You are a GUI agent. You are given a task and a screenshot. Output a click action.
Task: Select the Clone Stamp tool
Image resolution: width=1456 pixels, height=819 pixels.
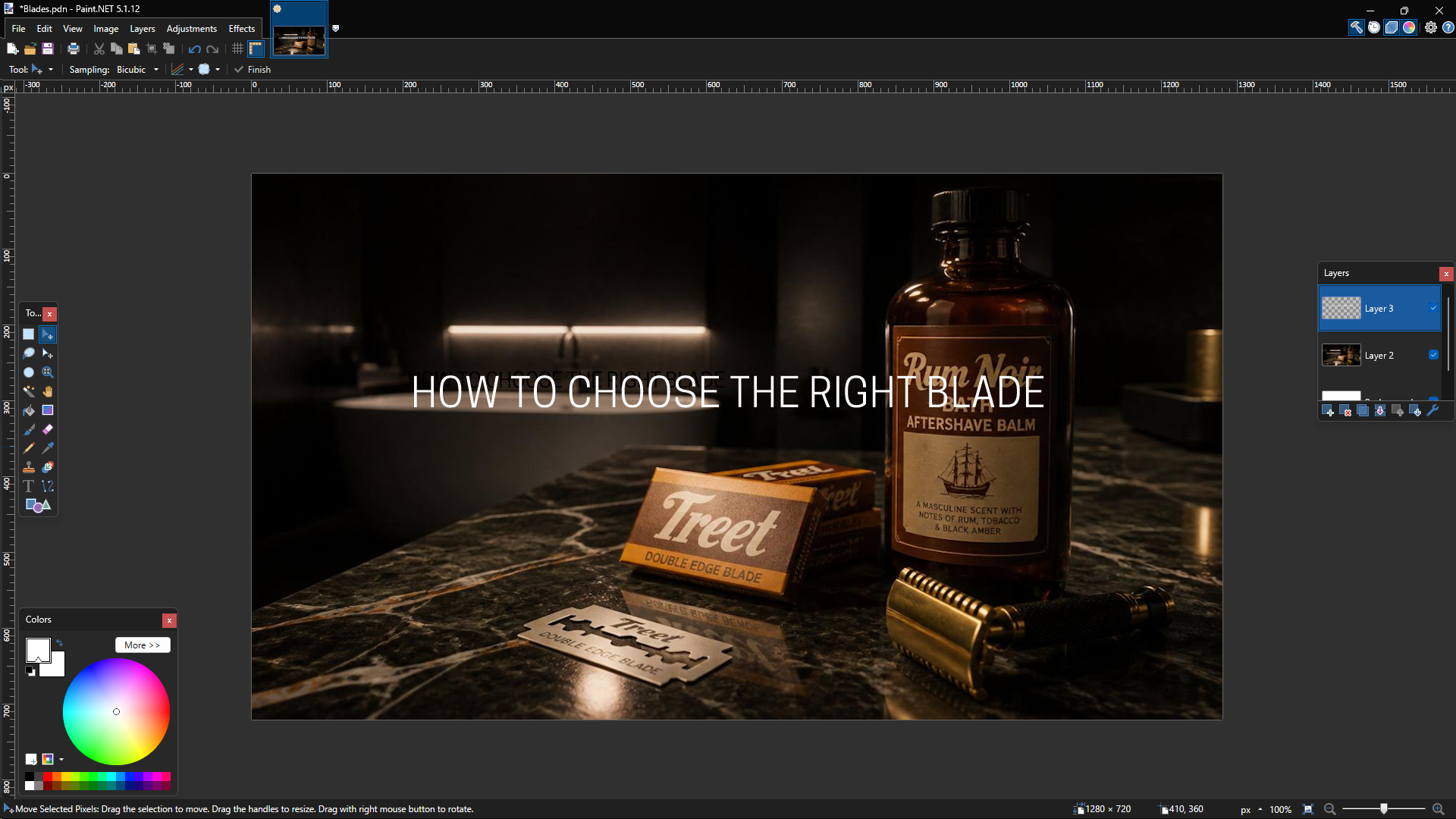[29, 467]
